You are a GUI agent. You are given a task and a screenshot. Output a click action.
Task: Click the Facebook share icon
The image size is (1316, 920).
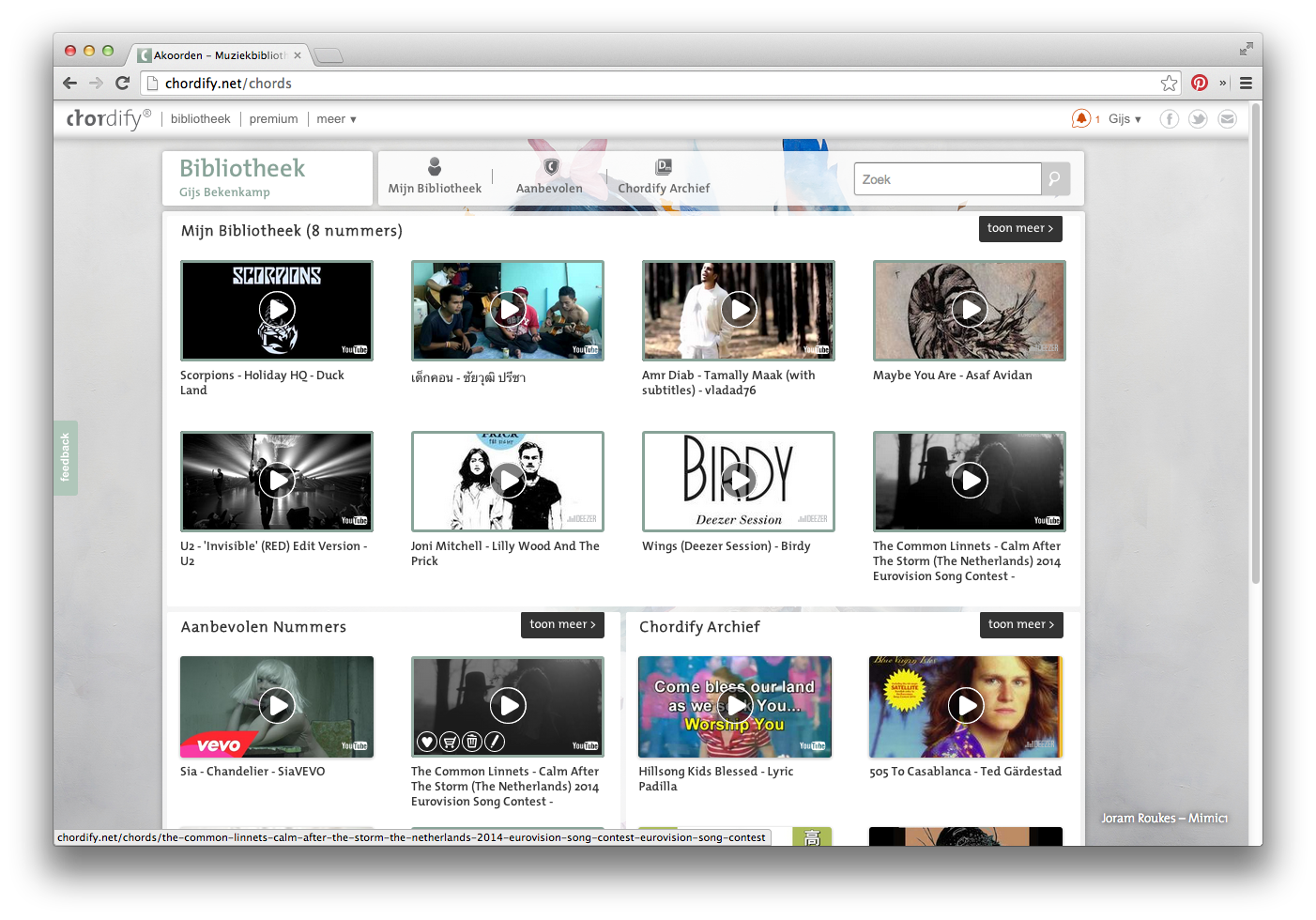pyautogui.click(x=1169, y=119)
